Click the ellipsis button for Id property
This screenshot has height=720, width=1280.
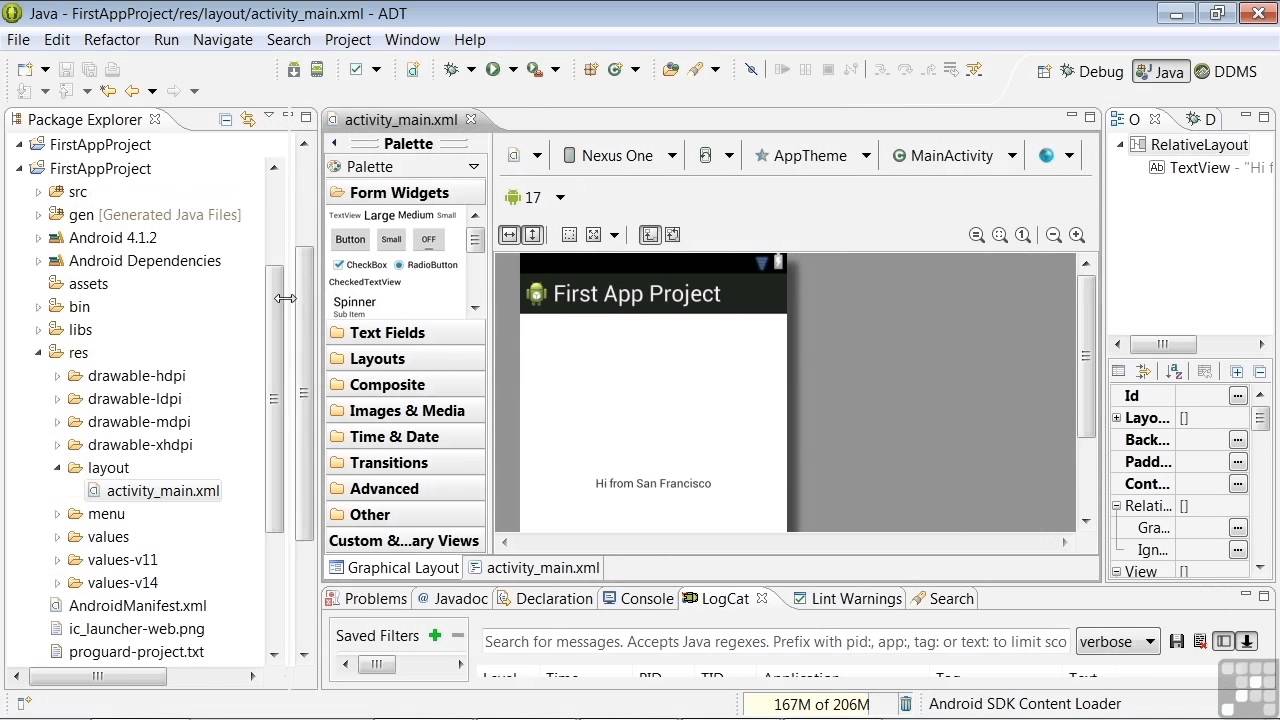pos(1238,396)
